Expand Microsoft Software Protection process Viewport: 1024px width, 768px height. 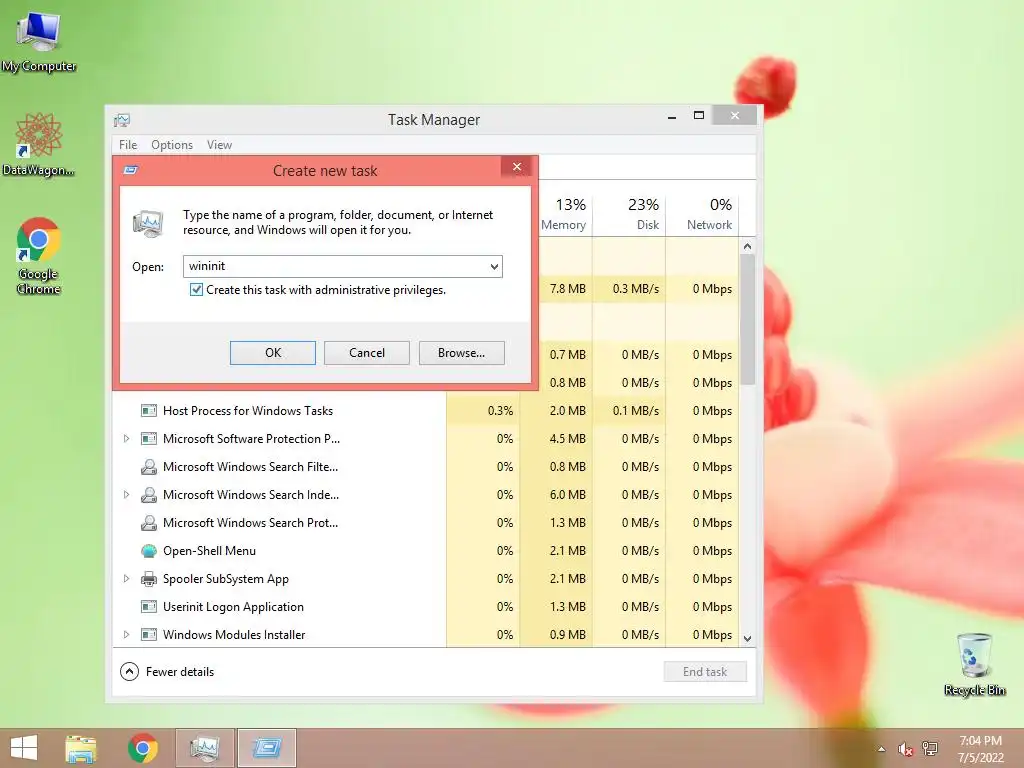(x=127, y=439)
